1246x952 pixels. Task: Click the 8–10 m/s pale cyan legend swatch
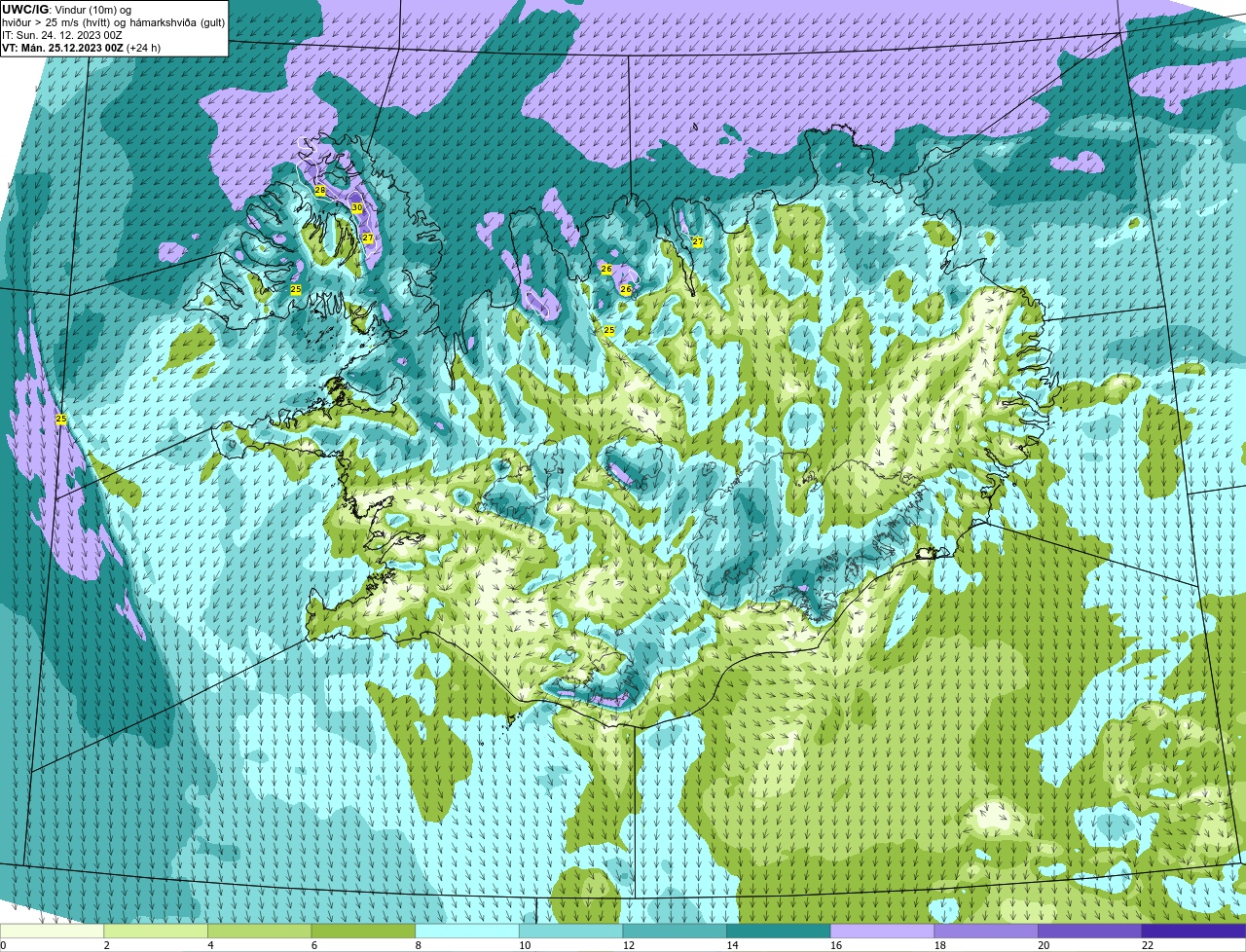tap(467, 931)
